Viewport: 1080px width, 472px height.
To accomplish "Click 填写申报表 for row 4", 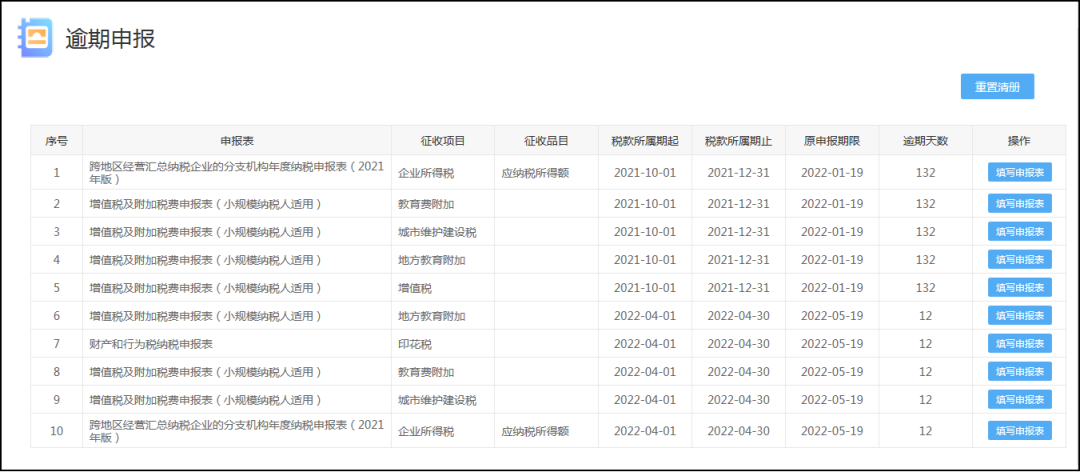I will pos(1019,259).
